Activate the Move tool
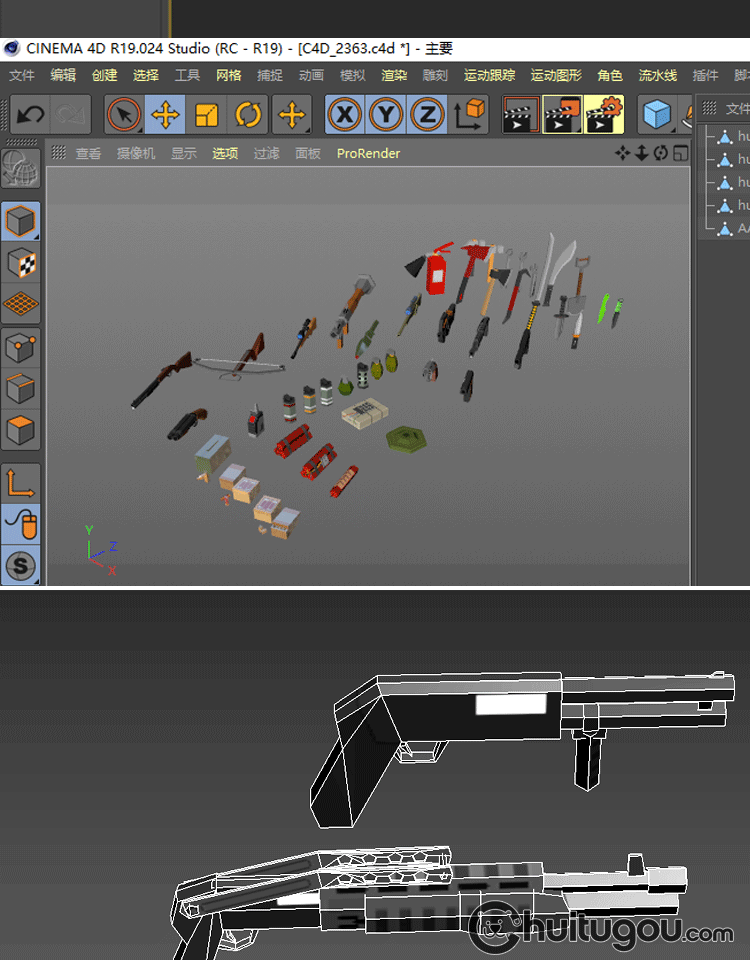750x960 pixels. tap(165, 114)
